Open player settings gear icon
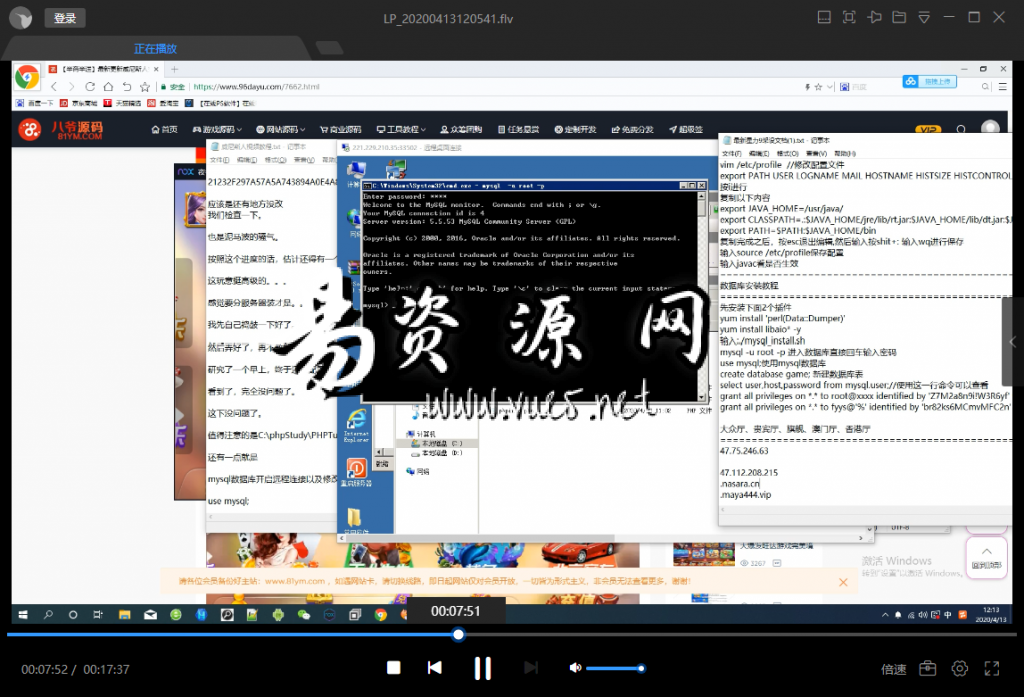Screen dimensions: 1024x697 (959, 668)
